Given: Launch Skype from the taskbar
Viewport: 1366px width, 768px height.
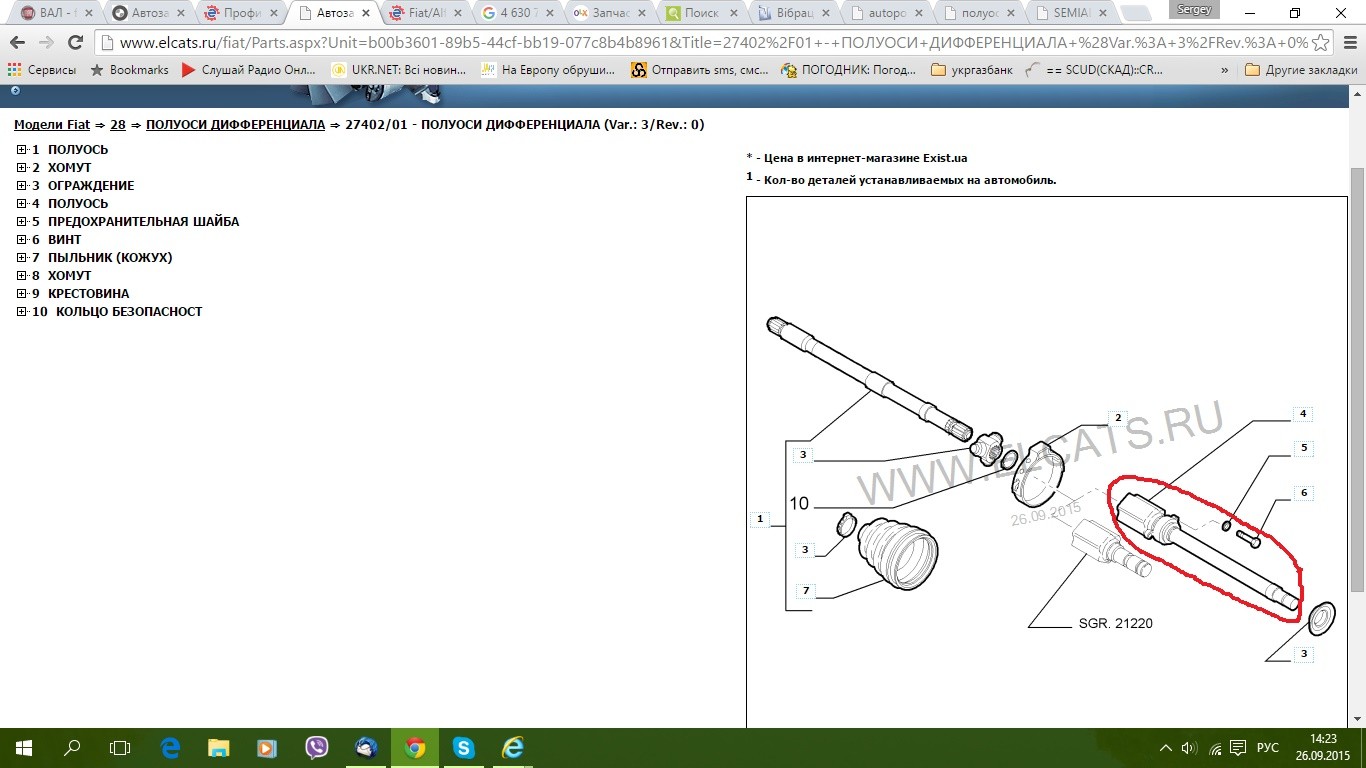Looking at the screenshot, I should (x=463, y=747).
